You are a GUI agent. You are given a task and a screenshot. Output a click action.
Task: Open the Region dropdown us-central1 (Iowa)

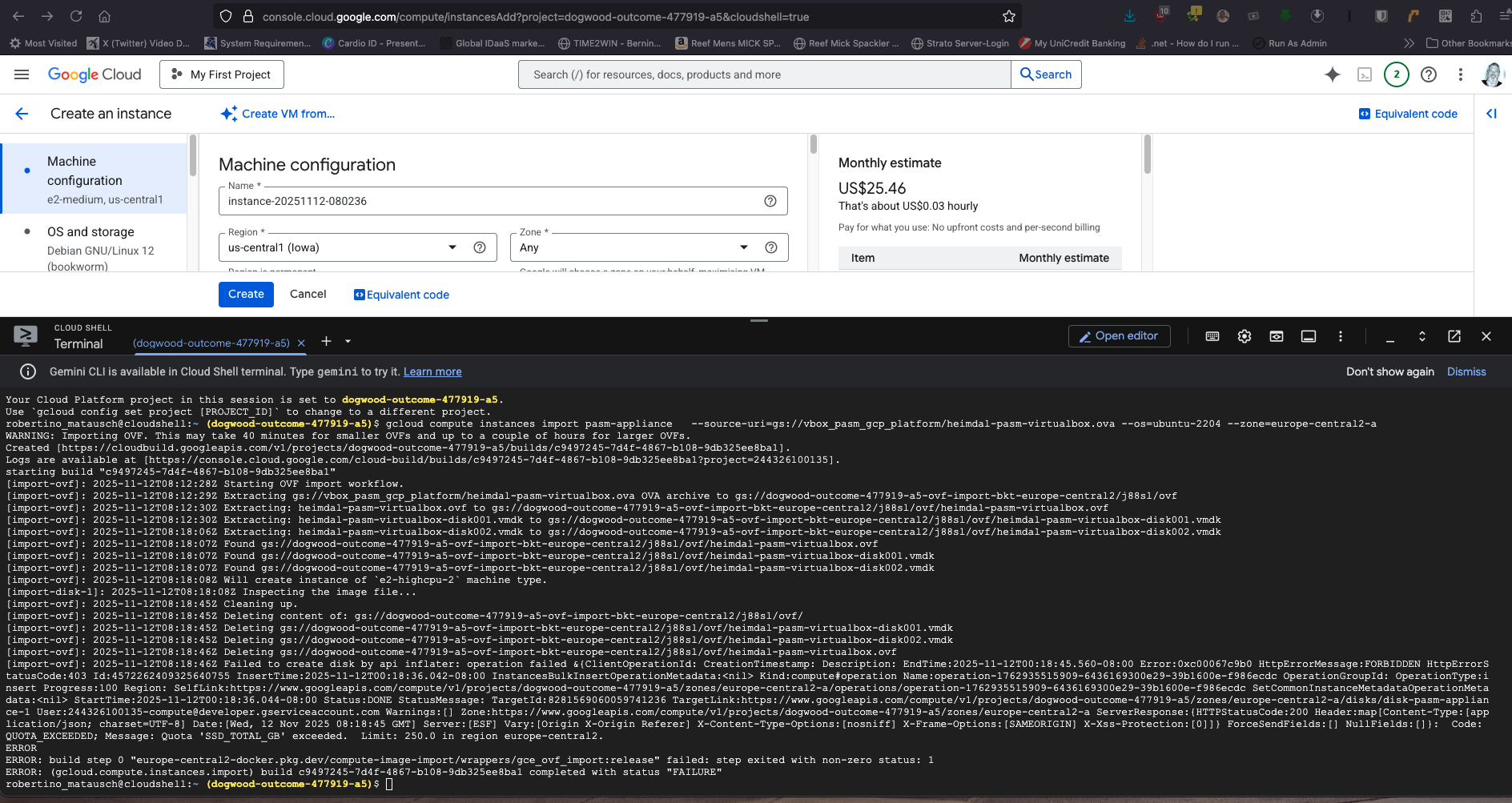pyautogui.click(x=357, y=247)
